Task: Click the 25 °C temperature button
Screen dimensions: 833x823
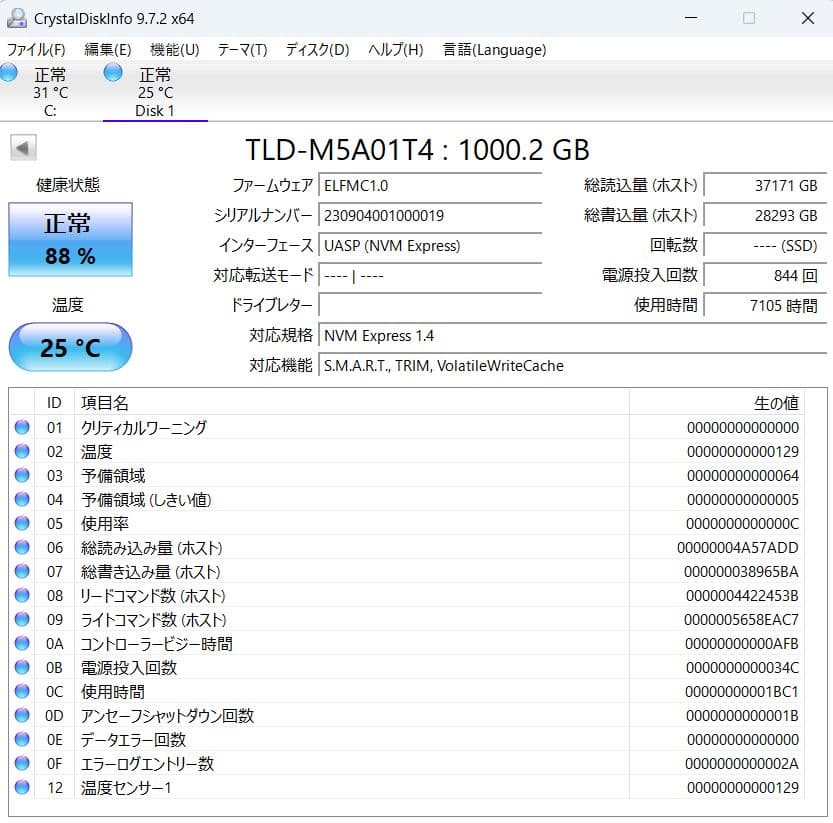Action: point(71,347)
